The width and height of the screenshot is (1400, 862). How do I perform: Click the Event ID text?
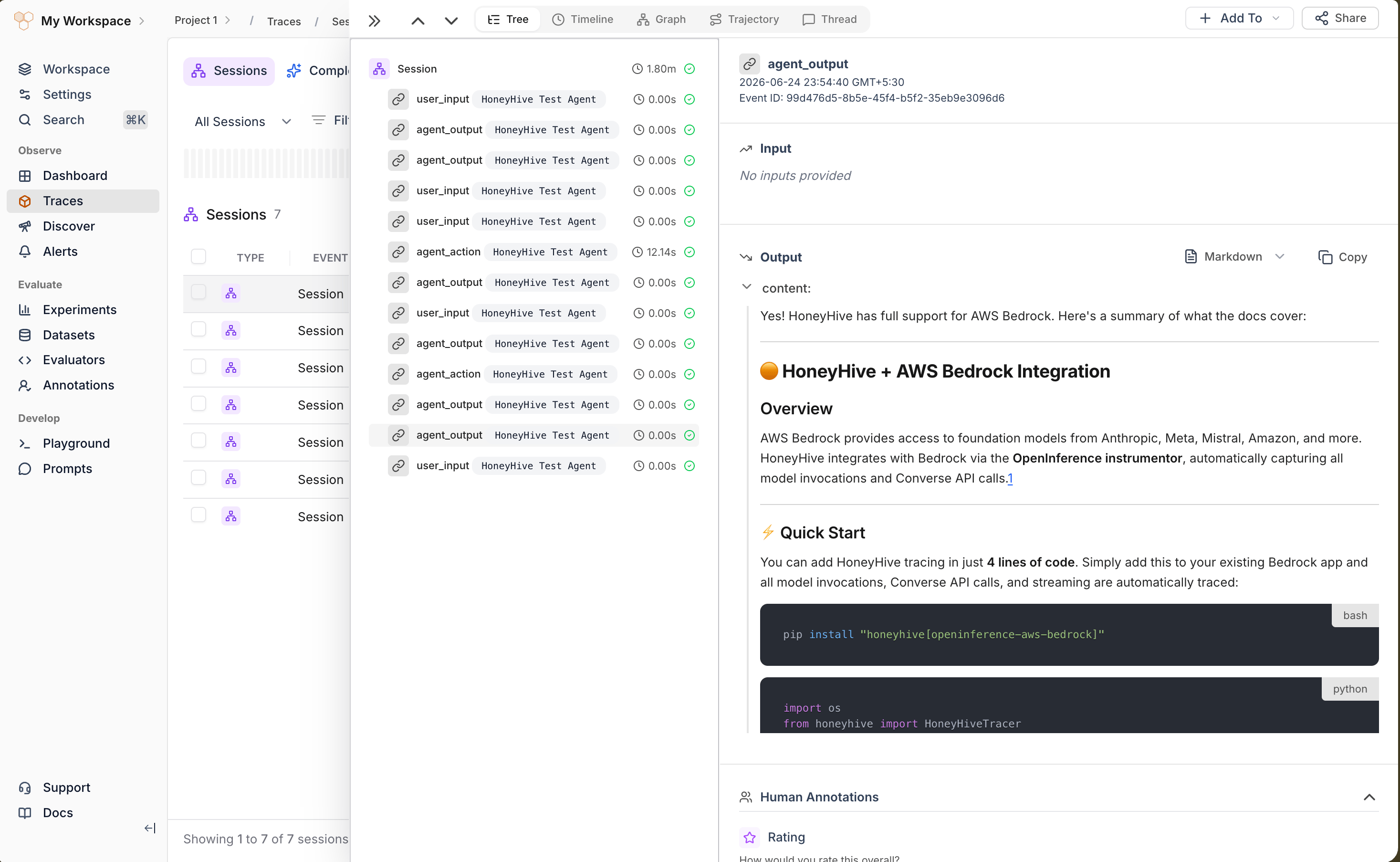point(872,98)
